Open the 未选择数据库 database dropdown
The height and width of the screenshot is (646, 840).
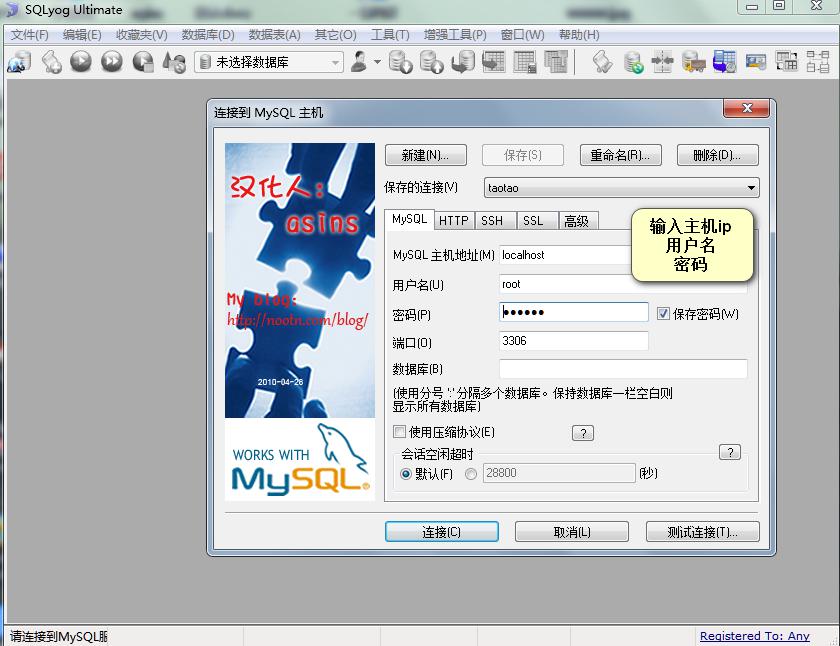(268, 62)
